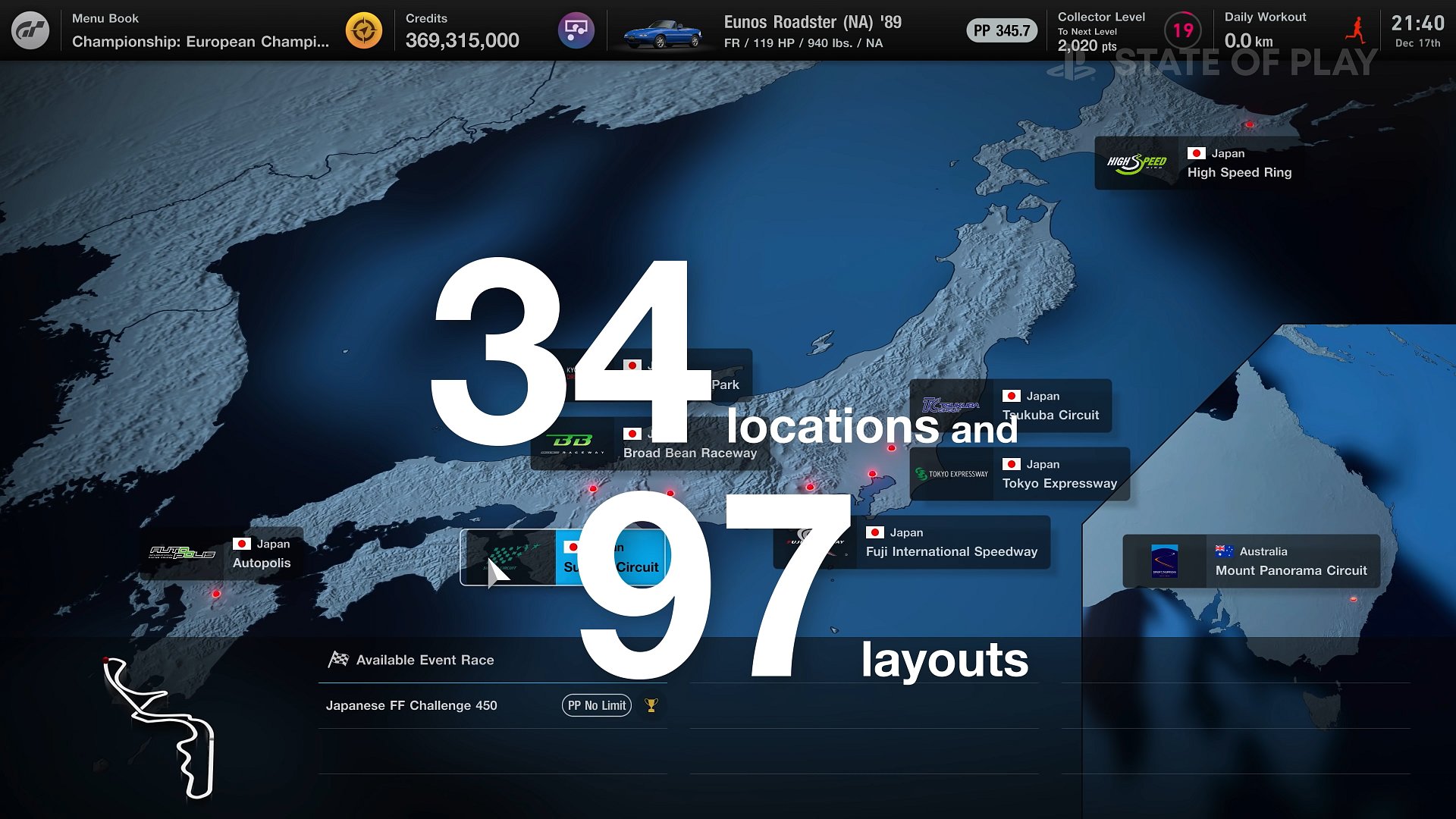
Task: Click the PP No Limit badge
Action: [597, 705]
